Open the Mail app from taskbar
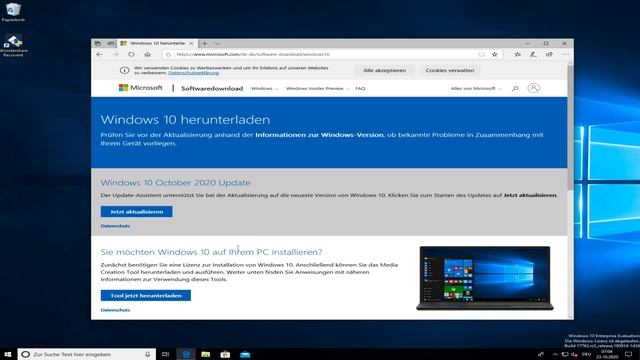The width and height of the screenshot is (640, 360). point(245,354)
